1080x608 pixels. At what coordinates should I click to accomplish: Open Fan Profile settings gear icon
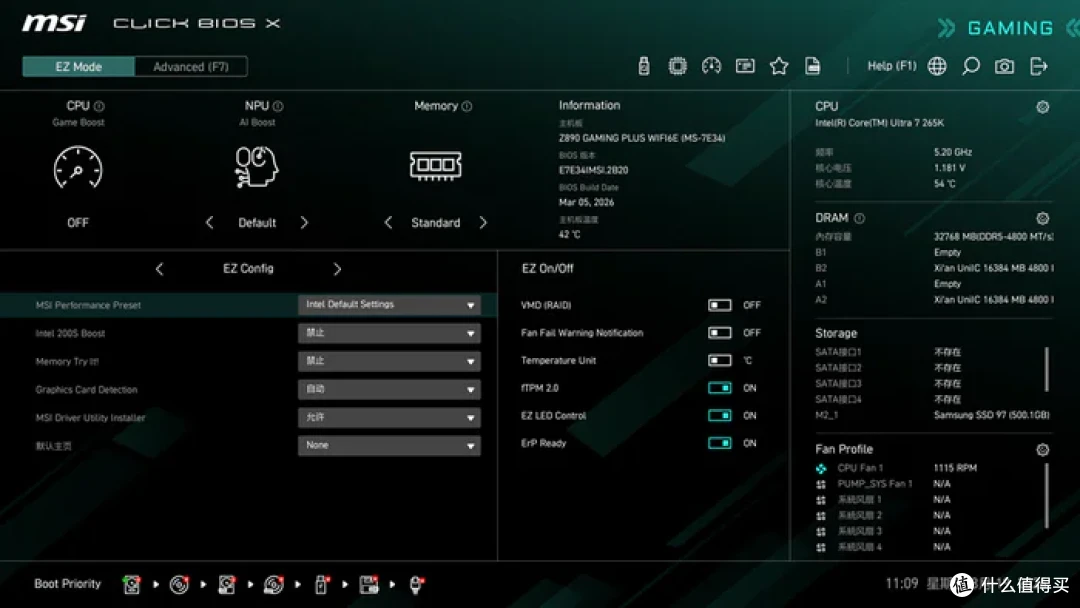[1042, 450]
